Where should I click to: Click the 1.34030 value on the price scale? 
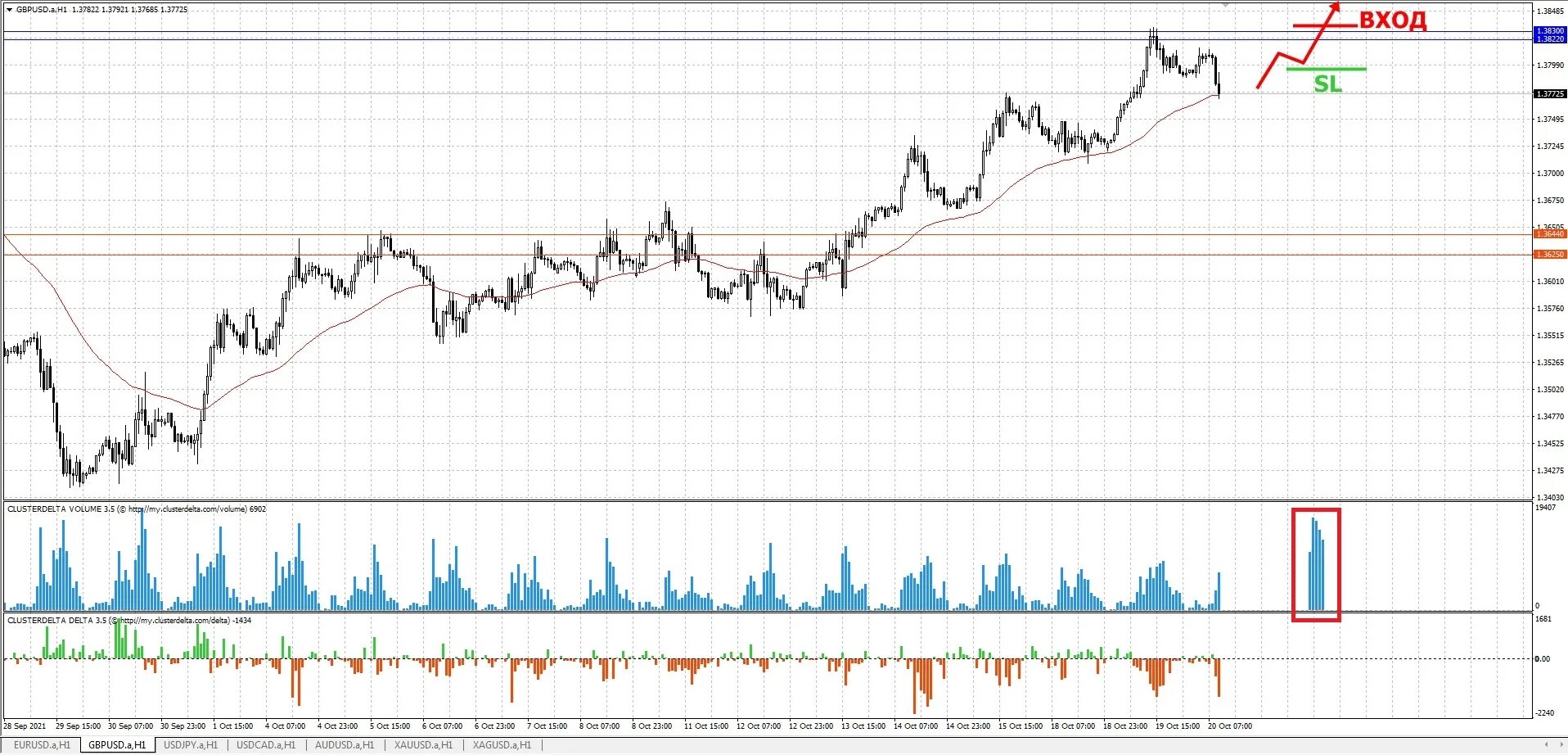point(1549,498)
